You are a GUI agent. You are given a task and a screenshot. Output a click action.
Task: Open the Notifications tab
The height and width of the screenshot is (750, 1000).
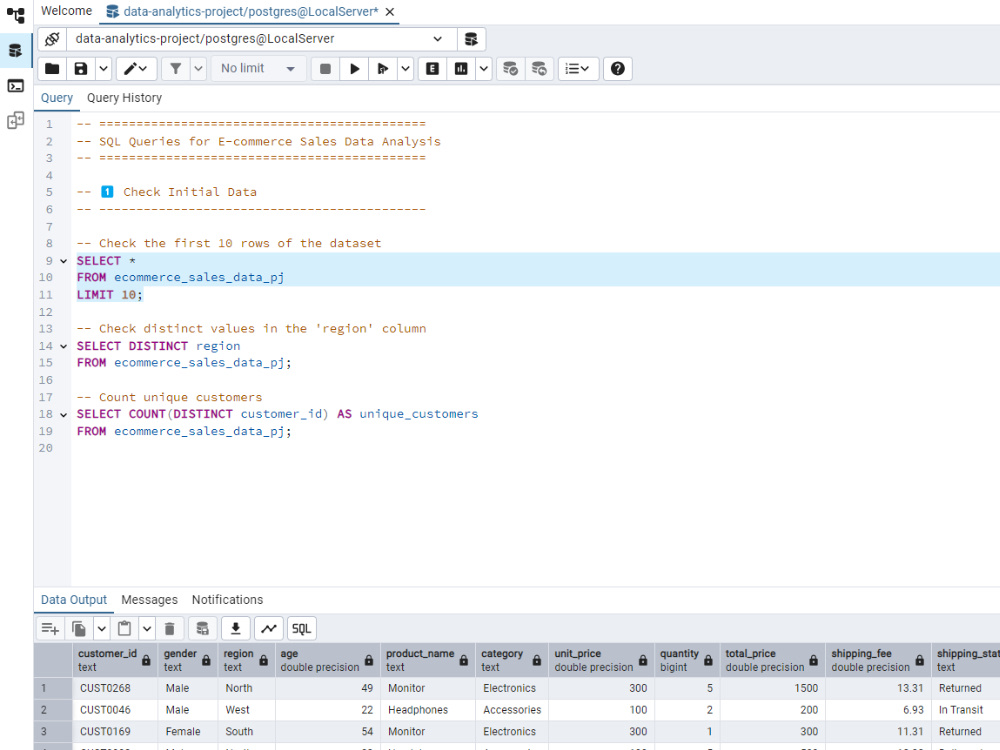[227, 599]
